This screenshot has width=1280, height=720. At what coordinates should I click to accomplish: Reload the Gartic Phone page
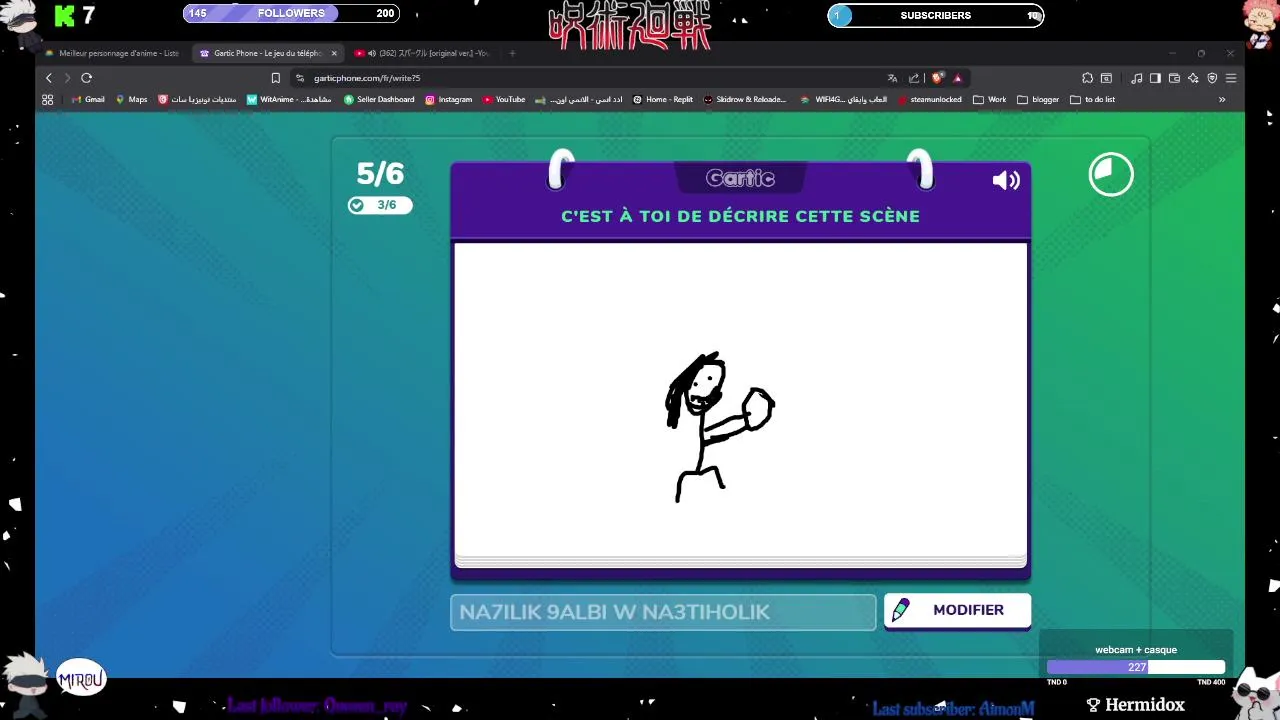tap(87, 78)
